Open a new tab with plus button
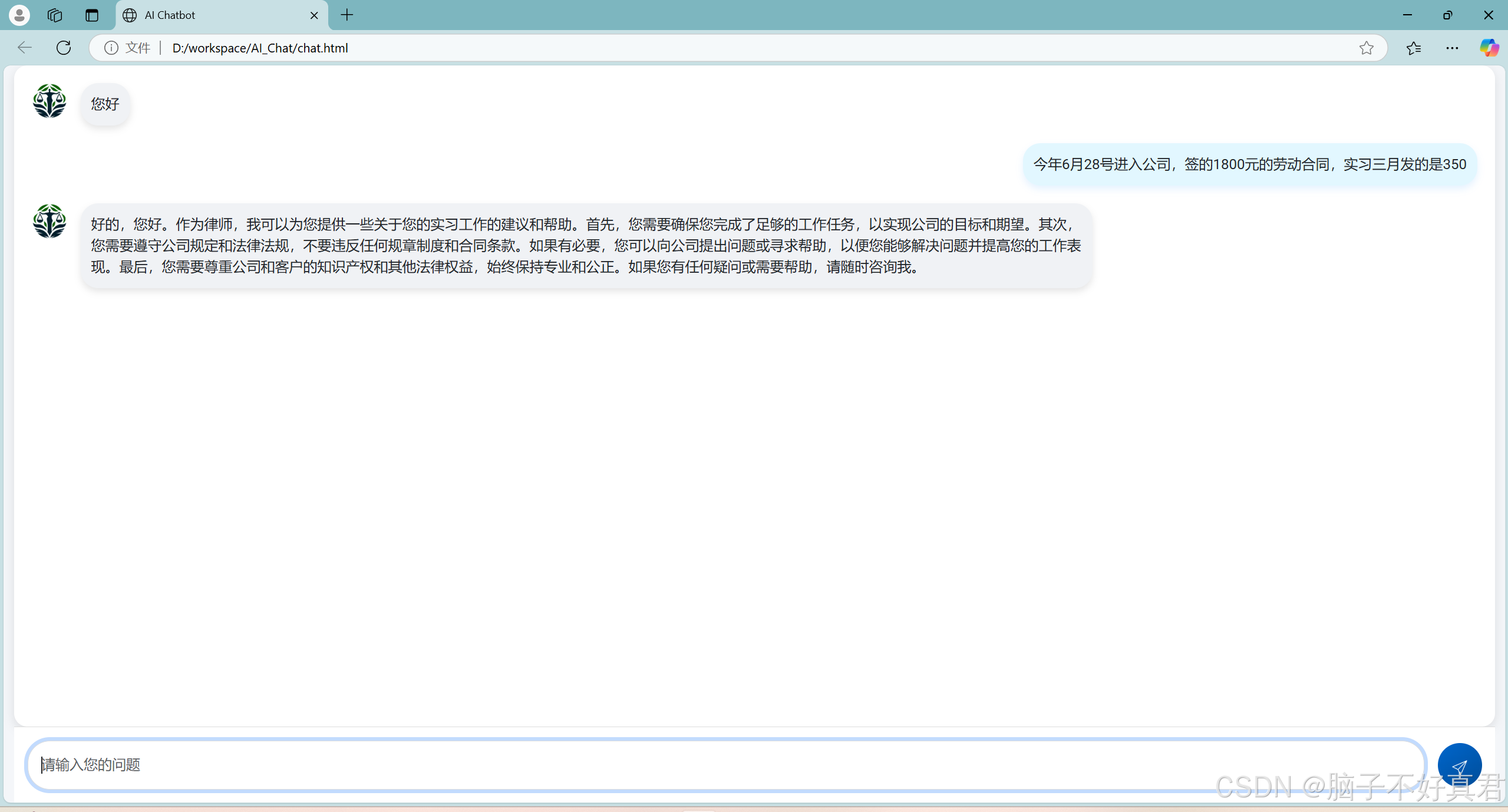Image resolution: width=1508 pixels, height=812 pixels. point(347,15)
